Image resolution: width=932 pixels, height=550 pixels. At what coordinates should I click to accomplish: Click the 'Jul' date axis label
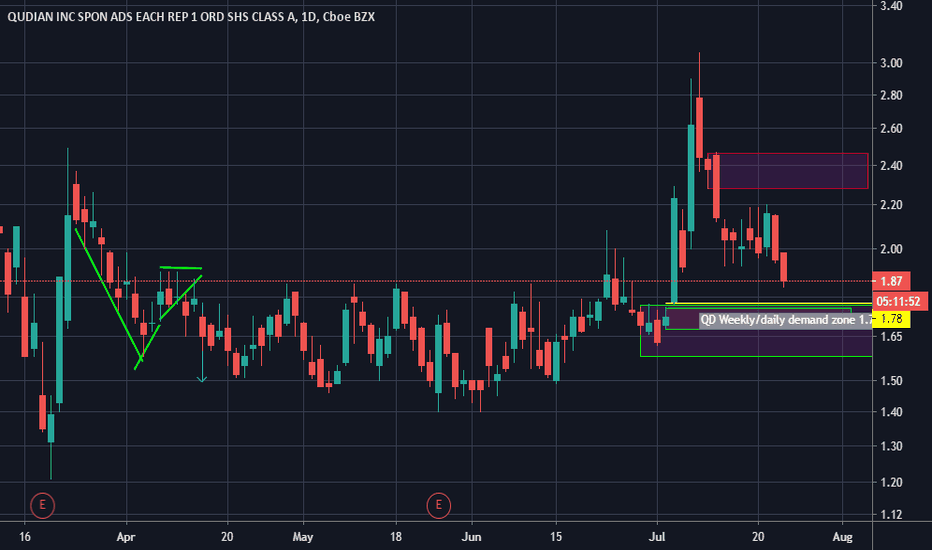(657, 537)
